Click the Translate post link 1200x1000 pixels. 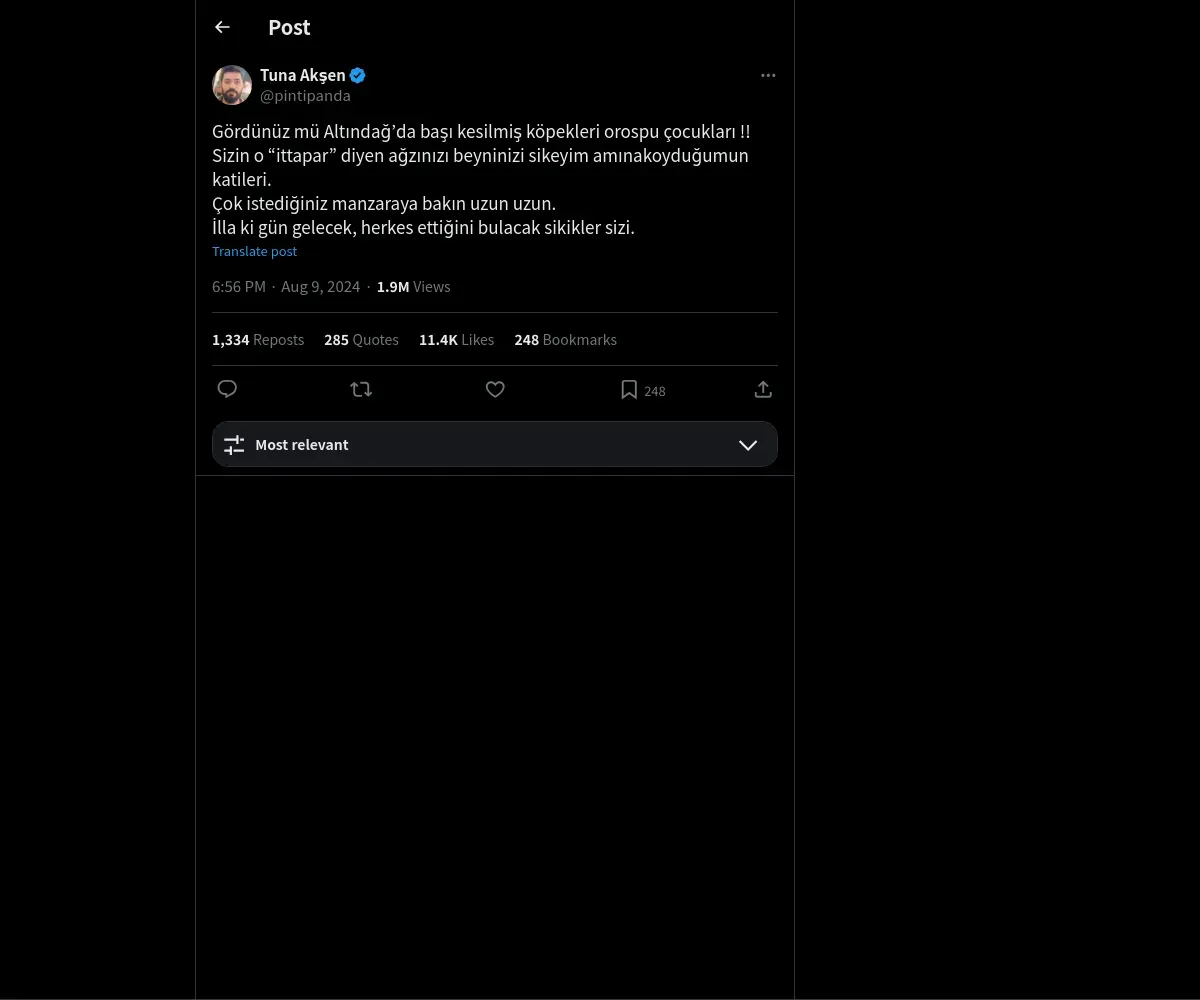tap(254, 252)
